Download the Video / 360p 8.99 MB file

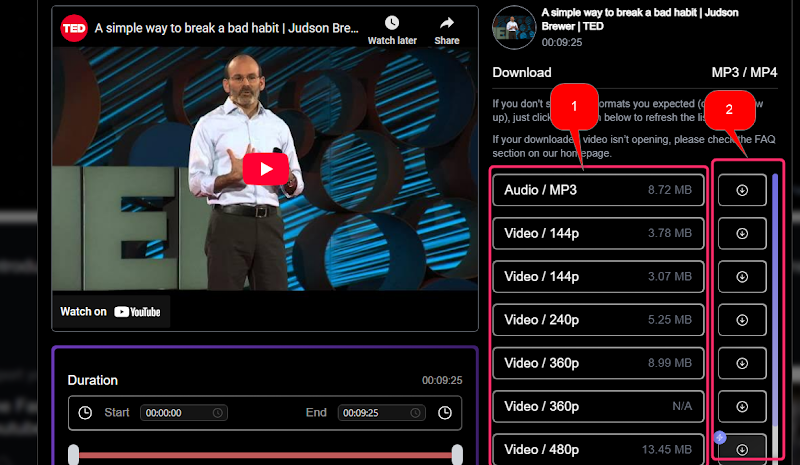[742, 363]
